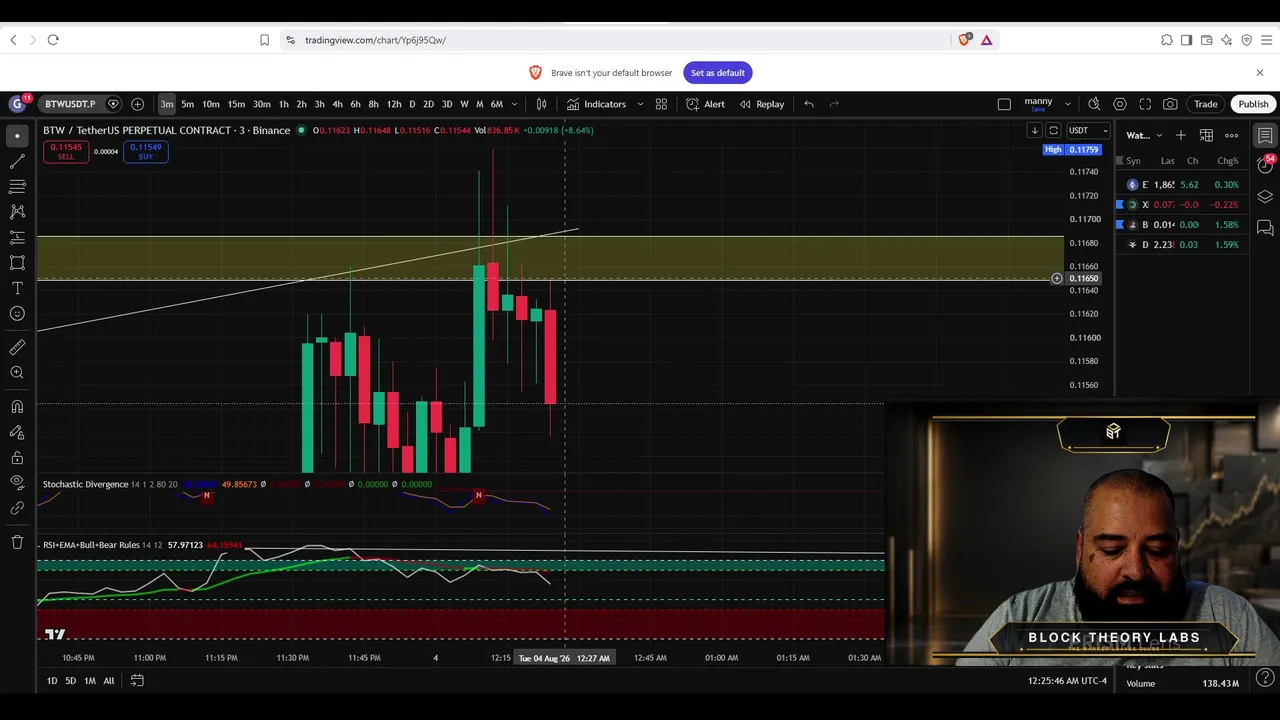The image size is (1280, 720).
Task: Expand the timeframe interval dropdown
Action: click(x=515, y=104)
